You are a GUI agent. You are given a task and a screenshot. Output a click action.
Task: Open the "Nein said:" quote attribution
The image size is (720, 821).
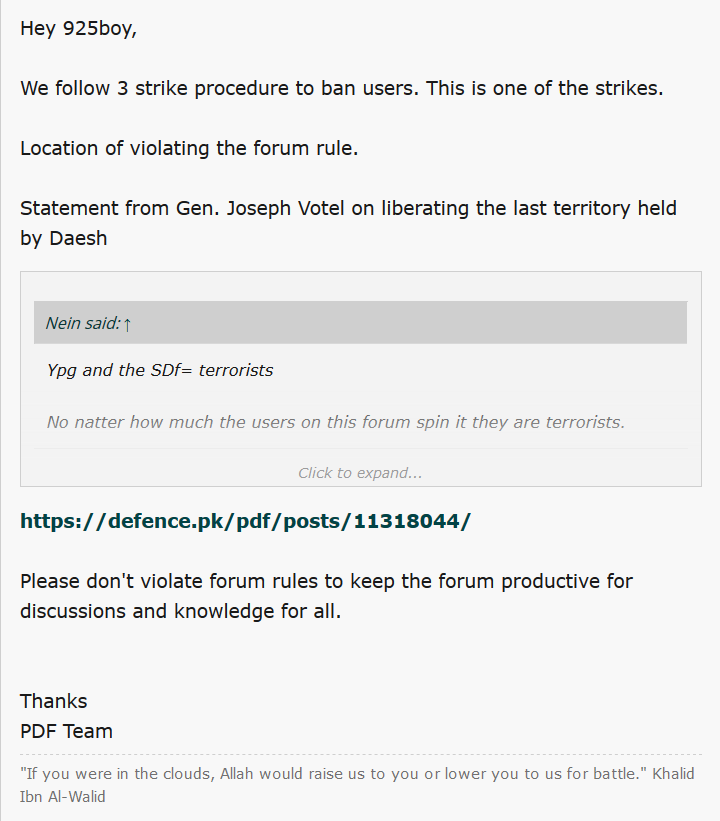click(x=83, y=323)
